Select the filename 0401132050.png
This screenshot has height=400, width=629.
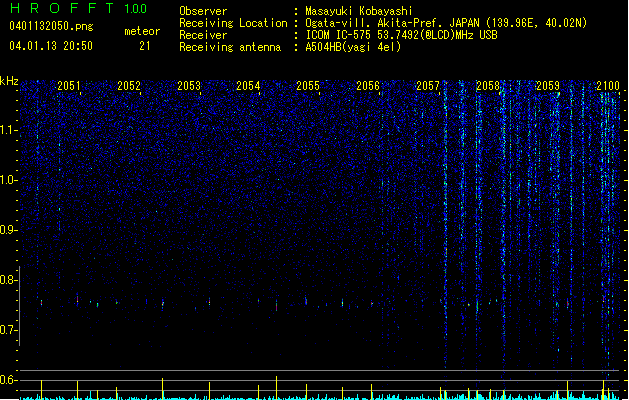51,26
